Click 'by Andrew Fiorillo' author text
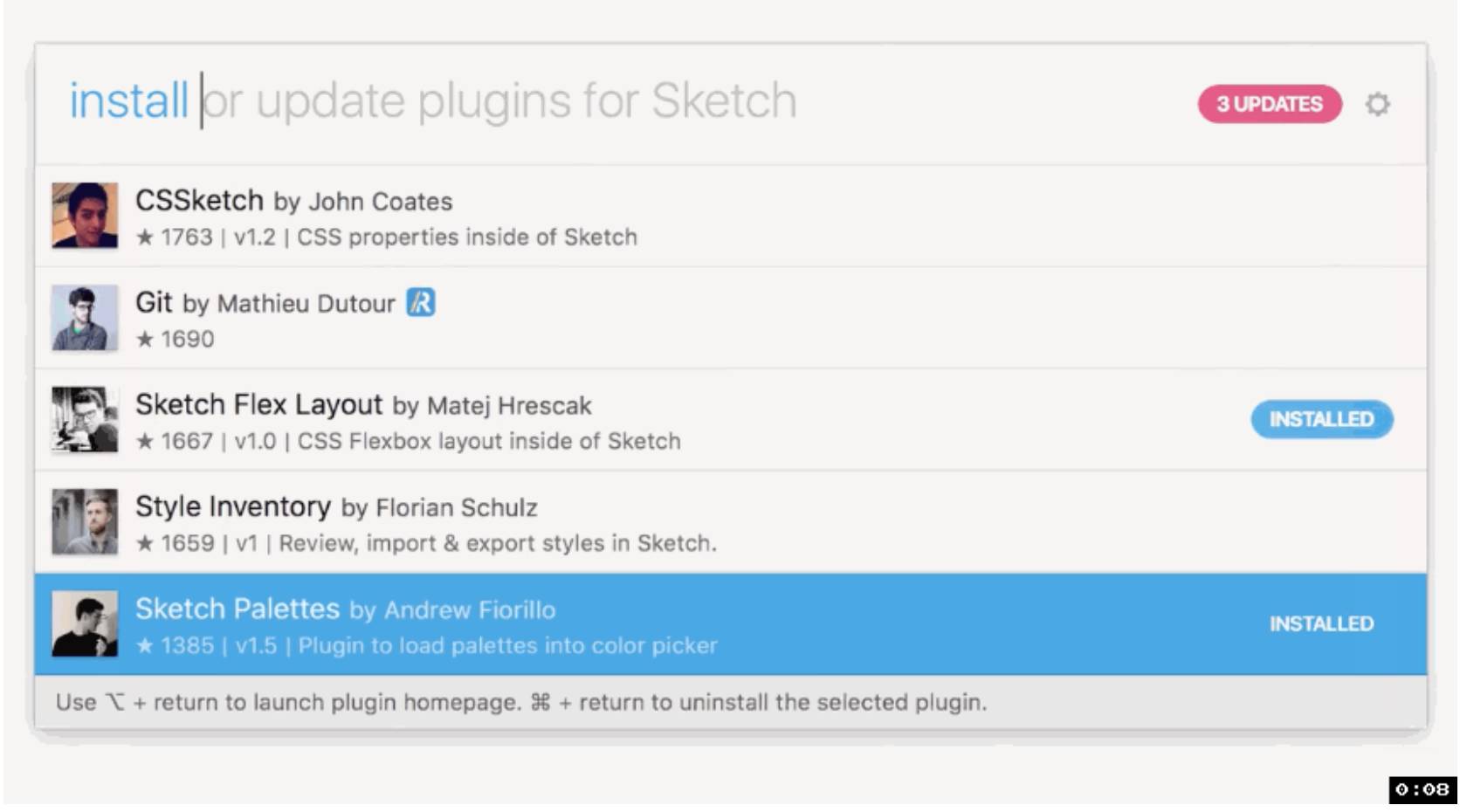This screenshot has height=812, width=1467. 452,609
